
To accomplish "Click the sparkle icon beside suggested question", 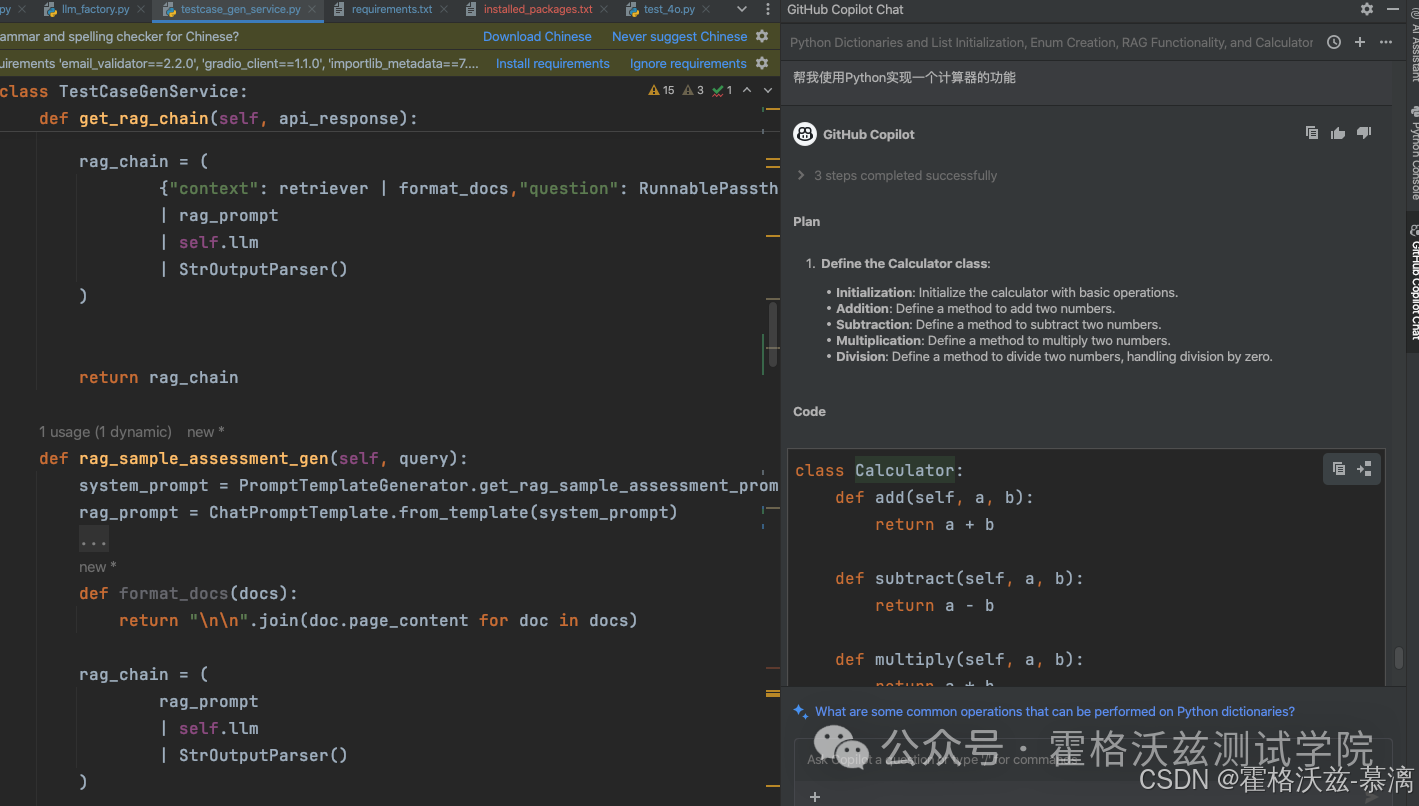I will coord(801,712).
